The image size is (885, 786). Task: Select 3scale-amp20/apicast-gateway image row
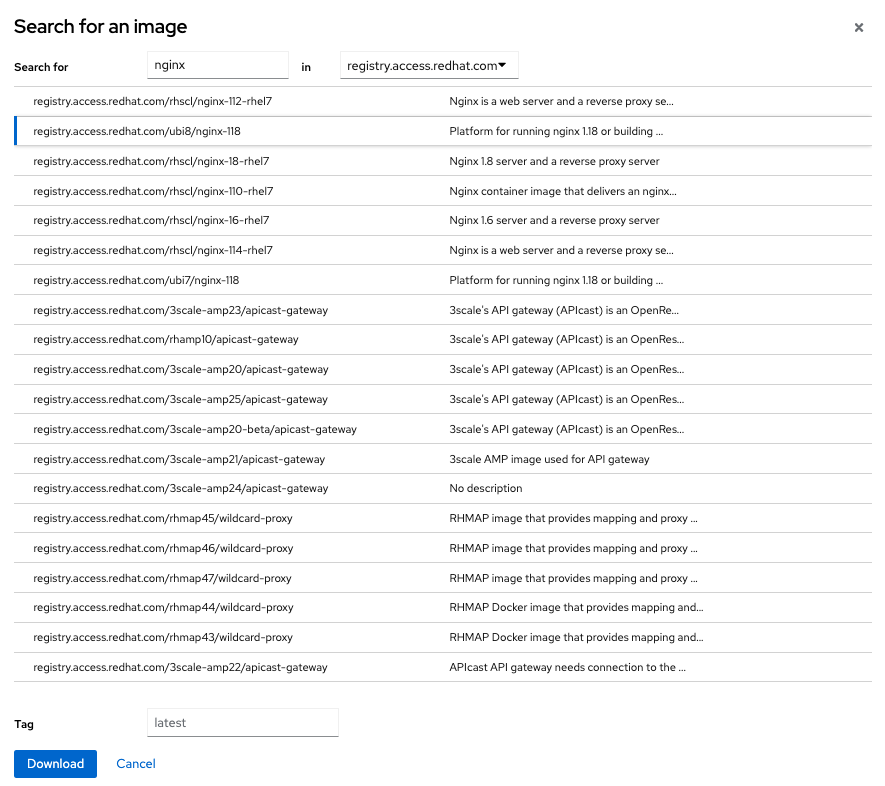point(442,369)
